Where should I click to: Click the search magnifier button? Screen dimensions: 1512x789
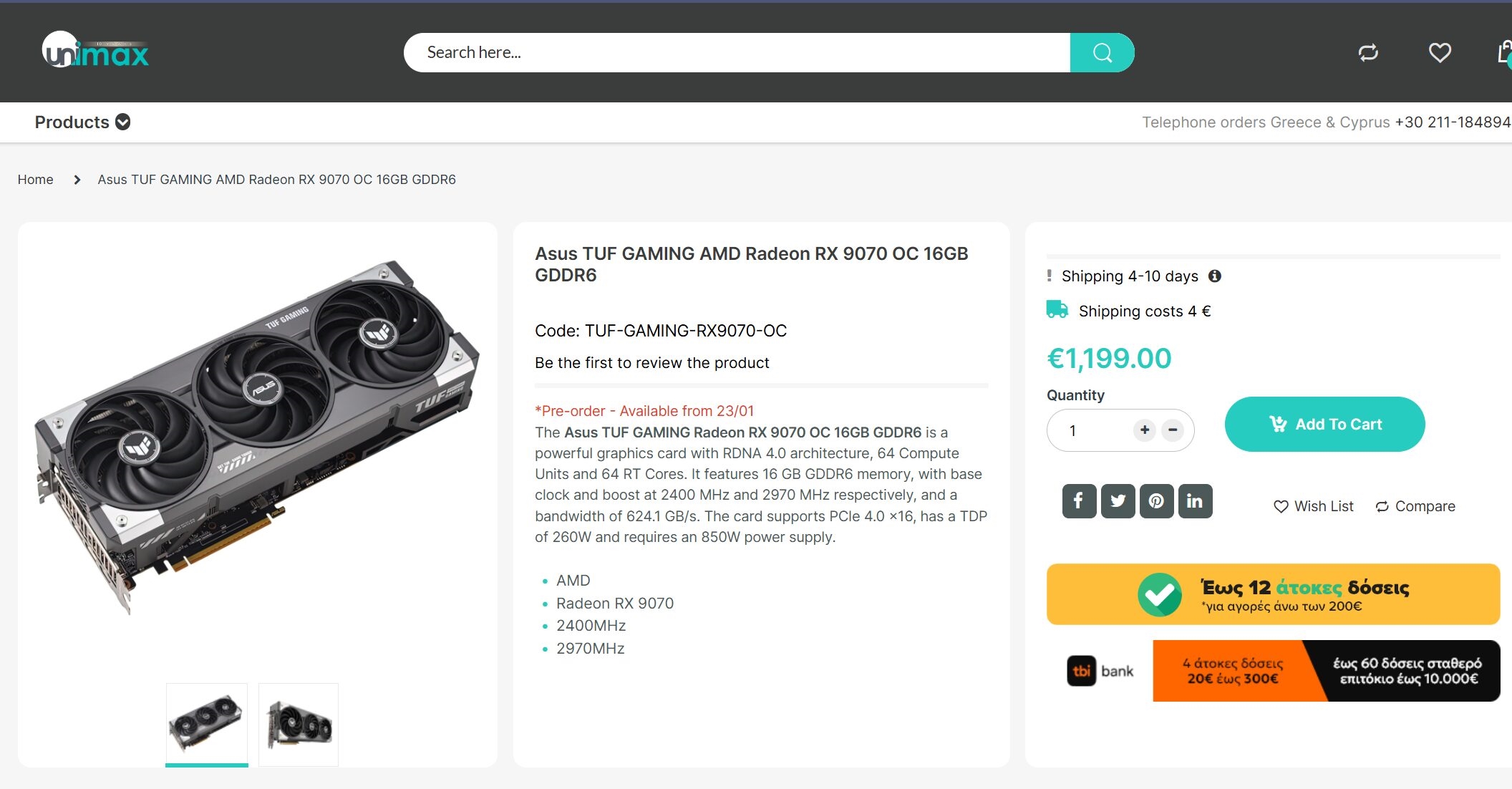pyautogui.click(x=1102, y=52)
